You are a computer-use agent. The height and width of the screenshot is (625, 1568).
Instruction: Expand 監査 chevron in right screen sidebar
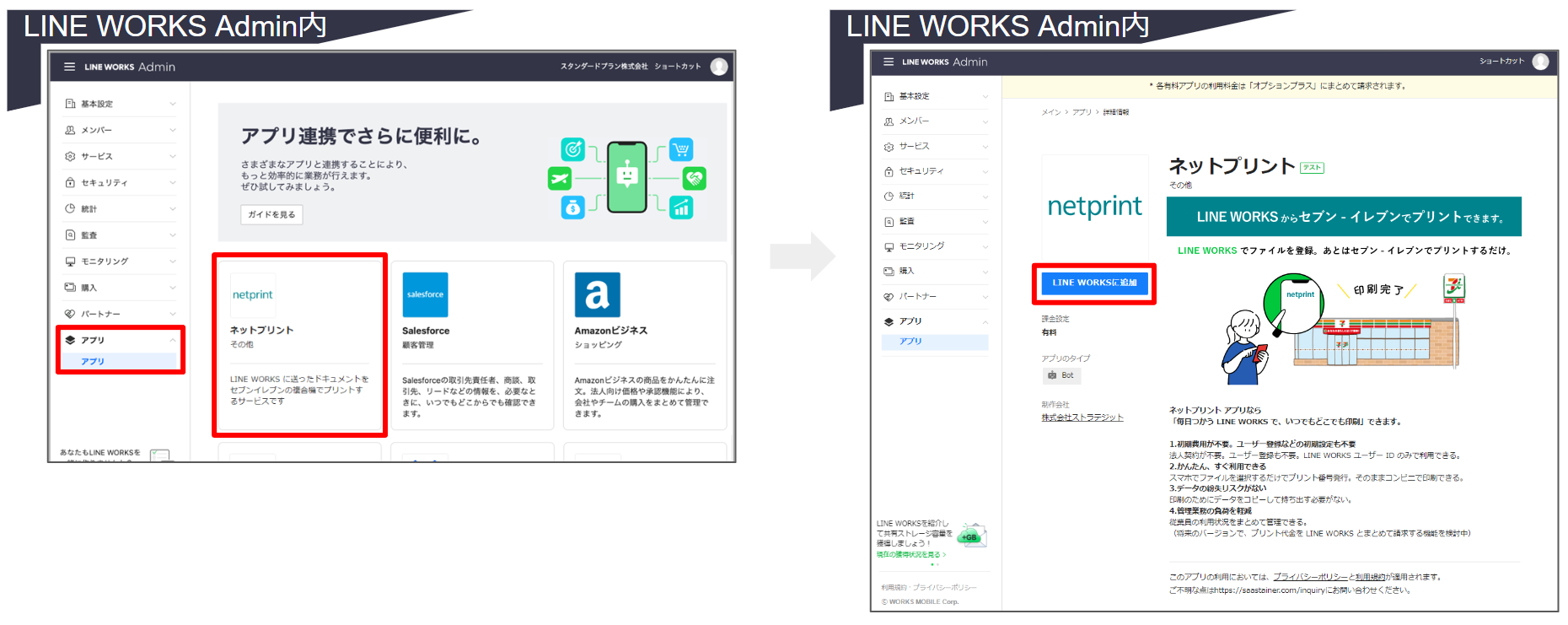985,222
